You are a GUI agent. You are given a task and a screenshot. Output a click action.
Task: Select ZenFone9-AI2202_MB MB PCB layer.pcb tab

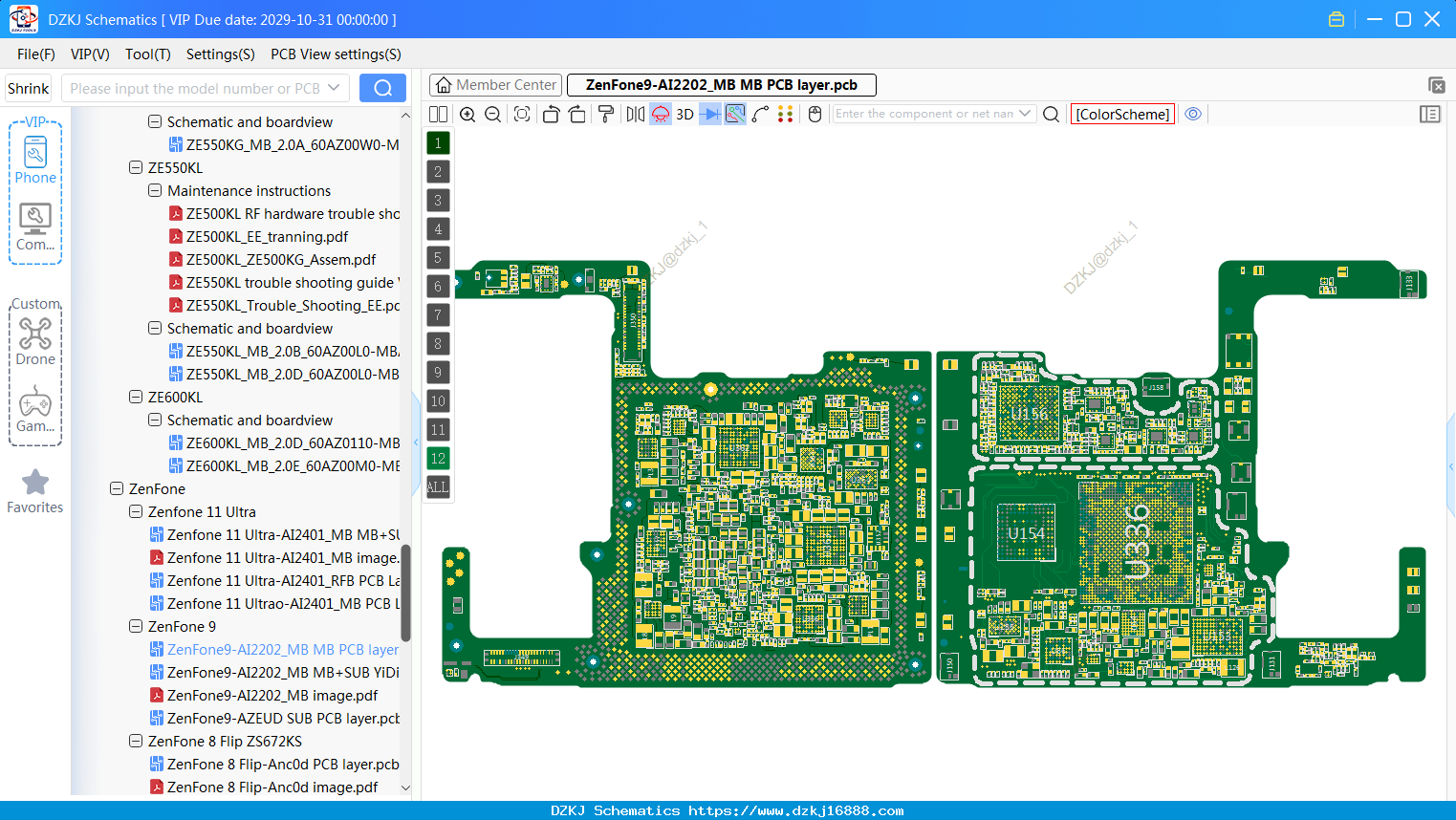pos(722,85)
